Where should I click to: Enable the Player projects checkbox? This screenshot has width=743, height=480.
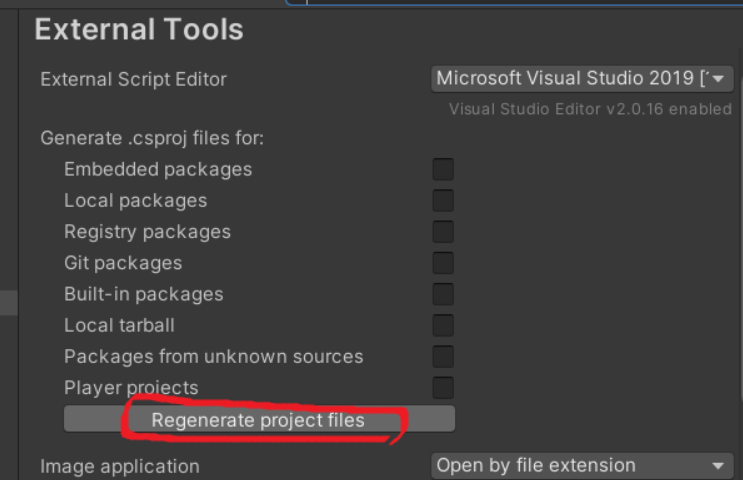[443, 387]
